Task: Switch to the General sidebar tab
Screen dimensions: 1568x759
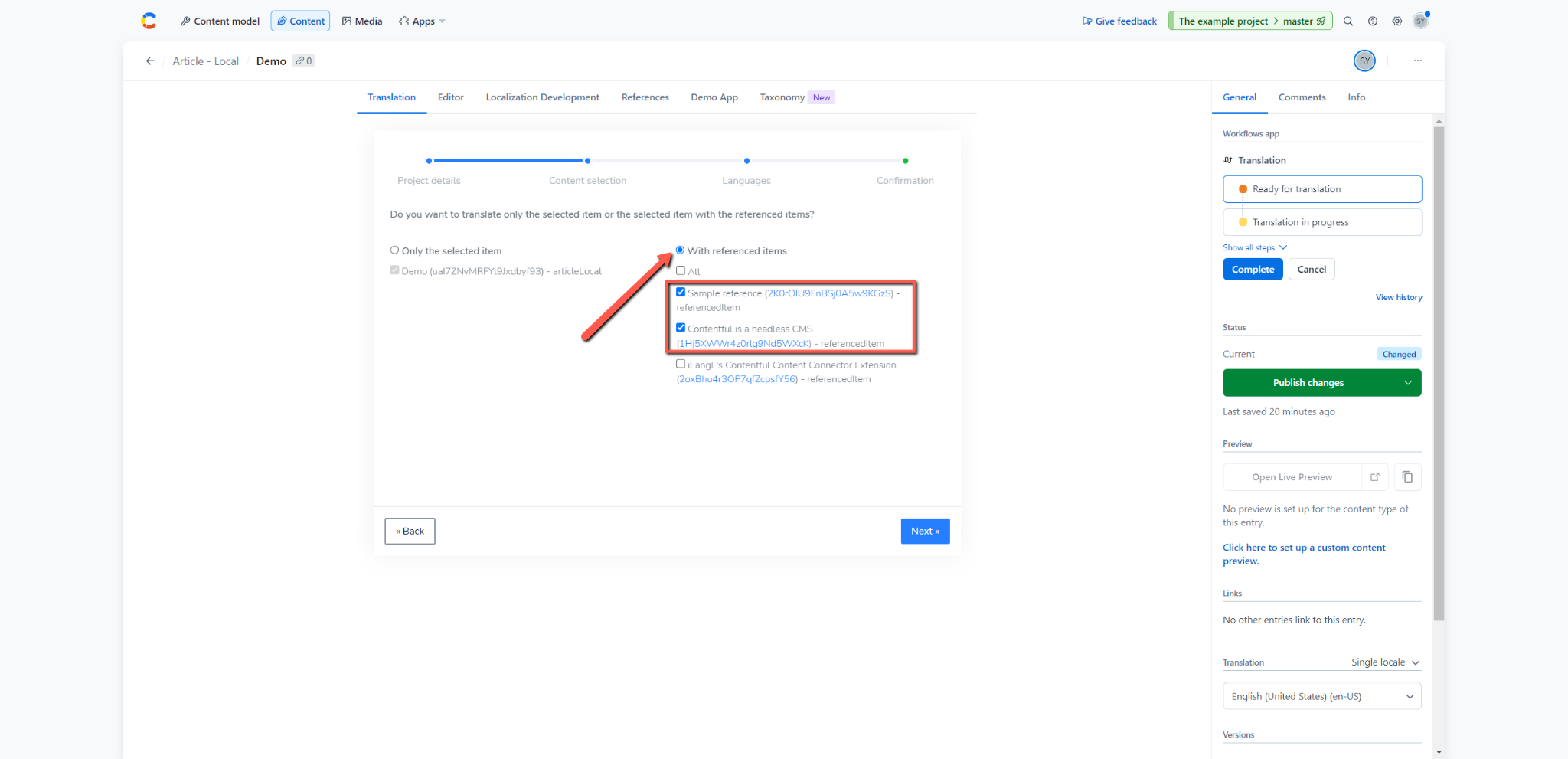Action: 1240,97
